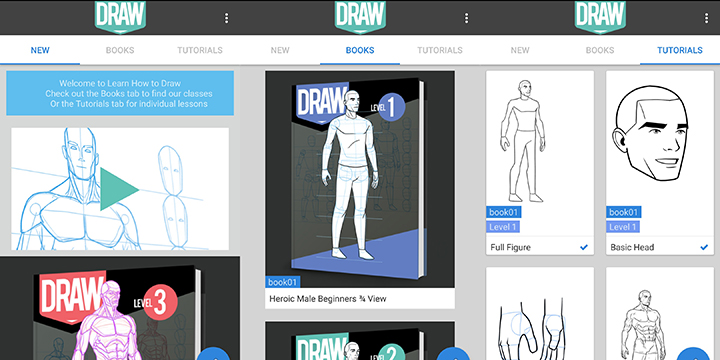Screen dimensions: 720x360
Task: Tap the DRAW logo on the BOOKS tab screen
Action: [360, 17]
